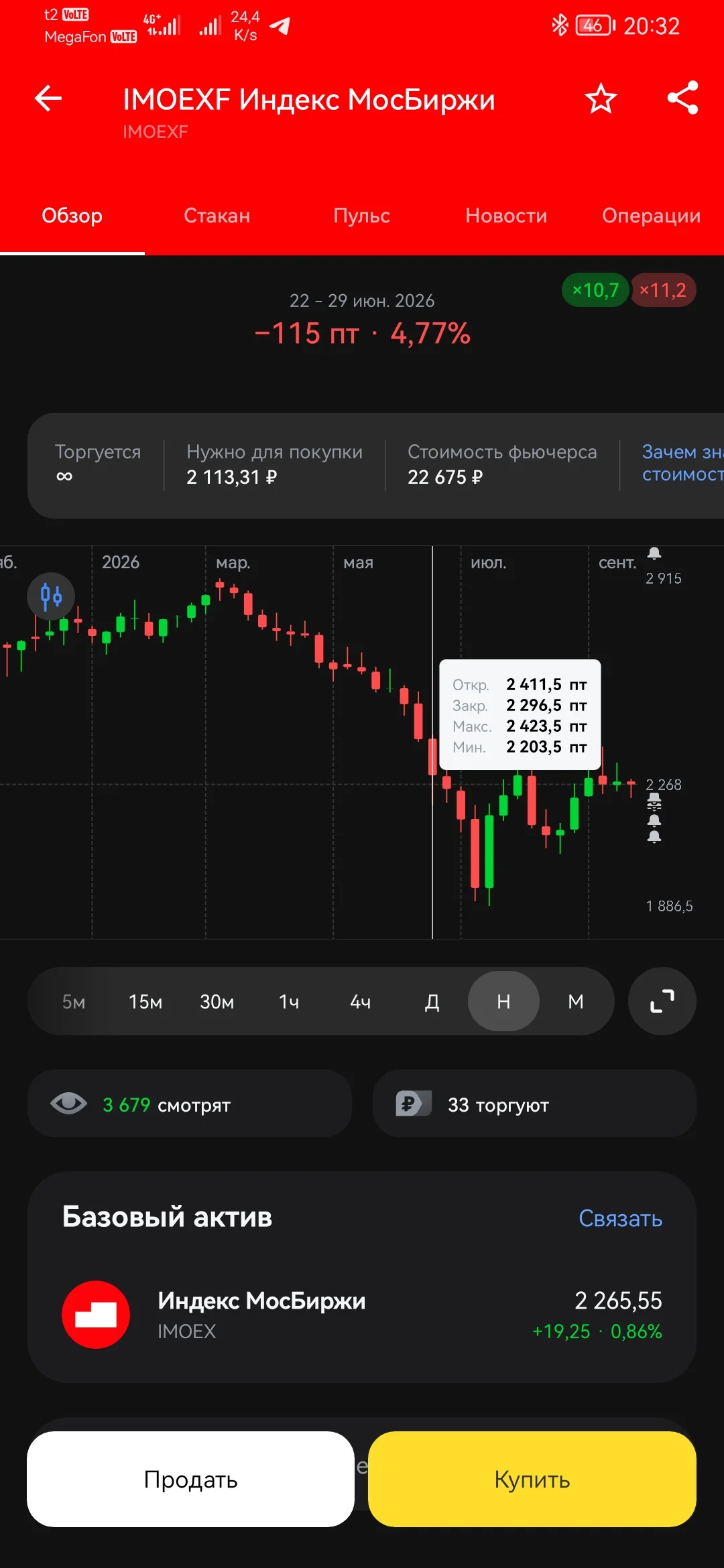Open the Индекс МосБиржи IMOEX underlying asset

coord(362,1315)
